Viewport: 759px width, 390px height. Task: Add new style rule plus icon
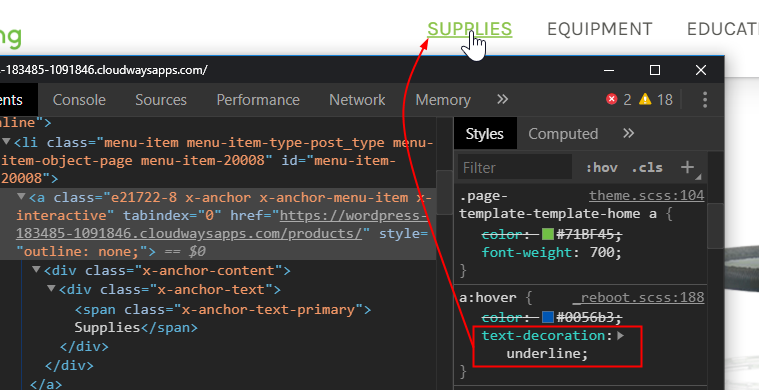click(x=687, y=167)
